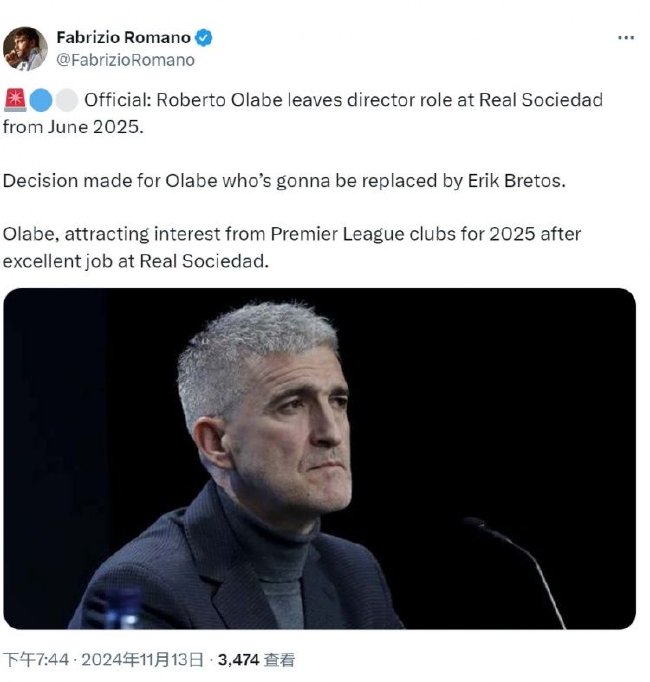This screenshot has width=650, height=682.
Task: Click the blue verified badge
Action: [x=203, y=38]
